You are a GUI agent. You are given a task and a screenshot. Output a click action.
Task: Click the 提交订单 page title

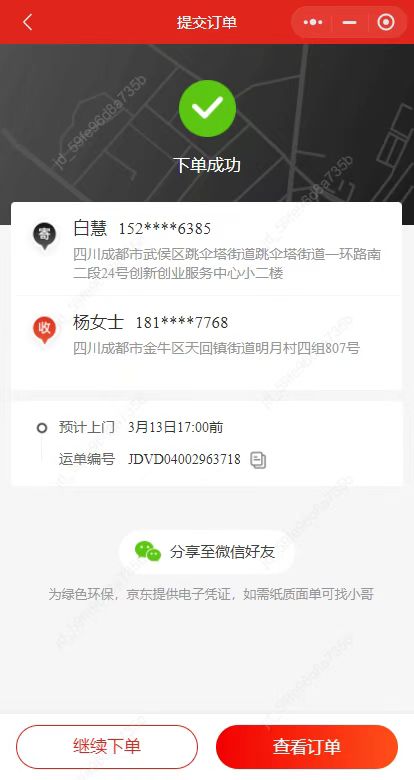click(x=207, y=22)
